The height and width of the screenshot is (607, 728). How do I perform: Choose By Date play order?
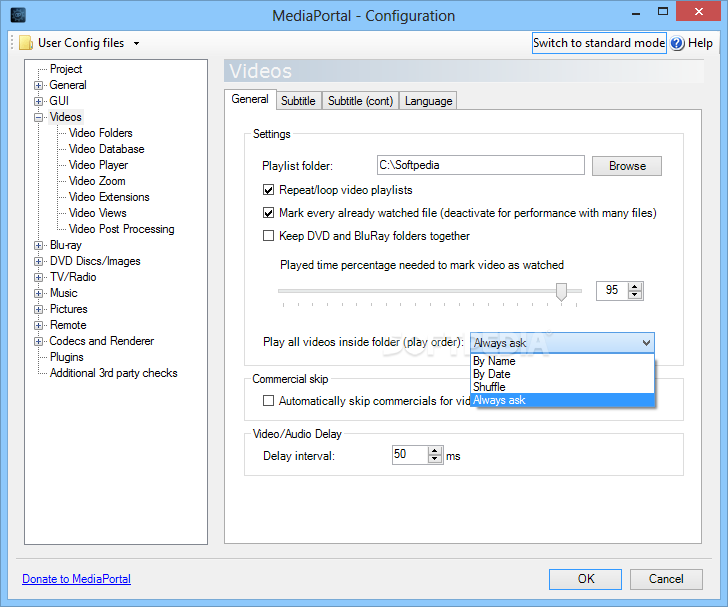(562, 374)
